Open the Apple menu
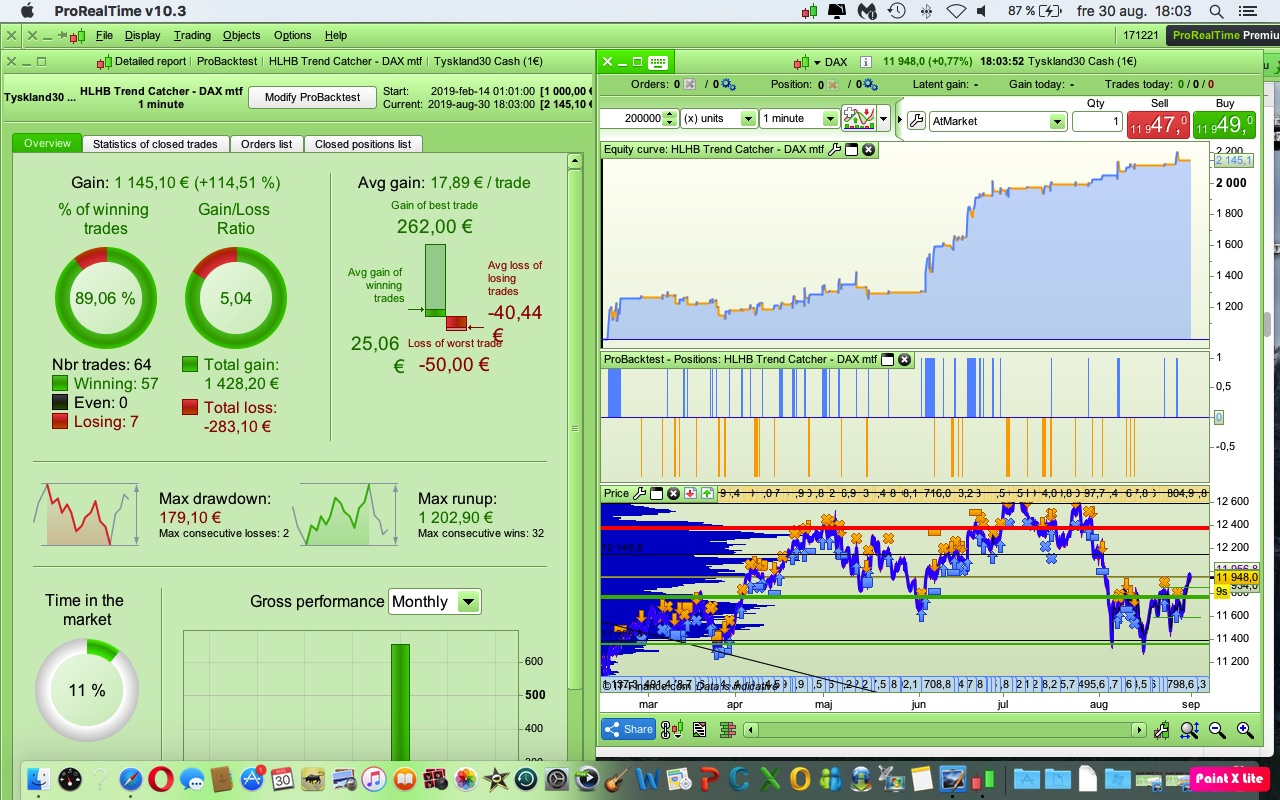Screen dimensions: 1280x800 26,11
